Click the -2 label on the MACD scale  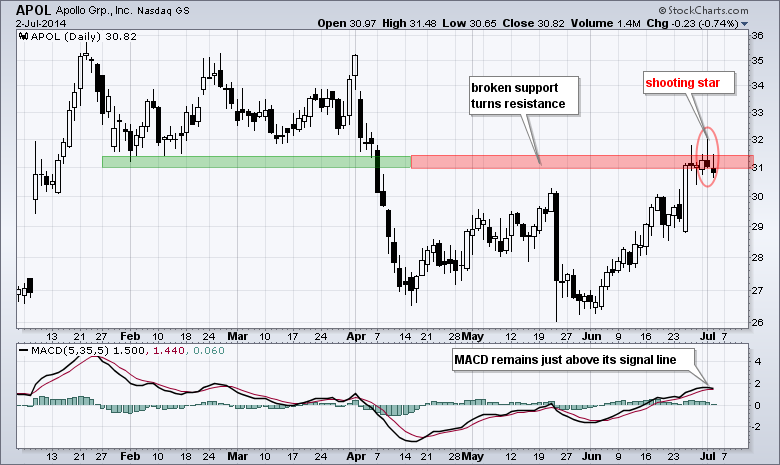(x=756, y=427)
